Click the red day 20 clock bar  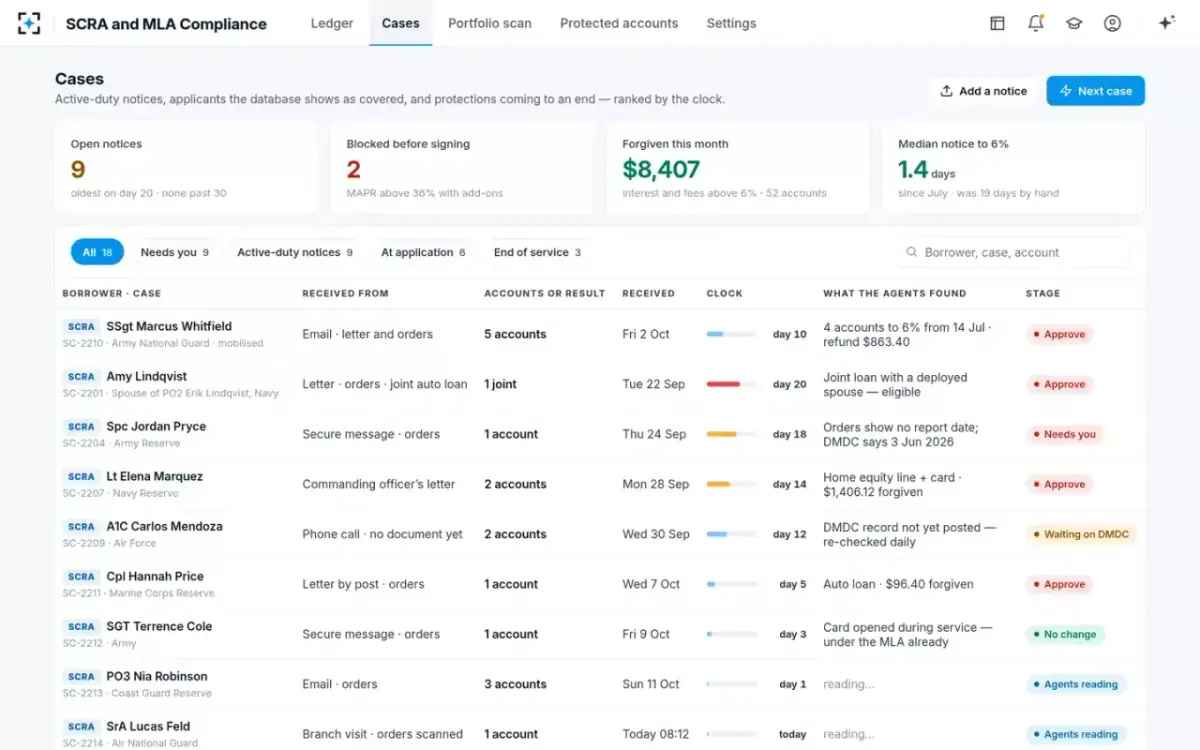coord(731,384)
